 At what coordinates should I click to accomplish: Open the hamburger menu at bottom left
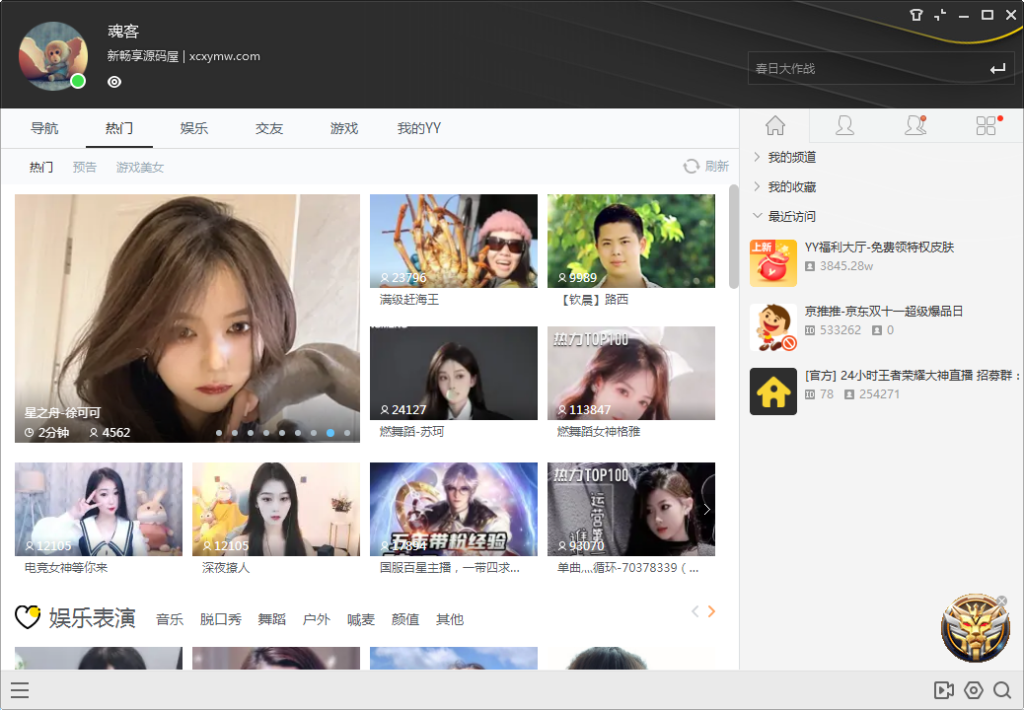20,690
